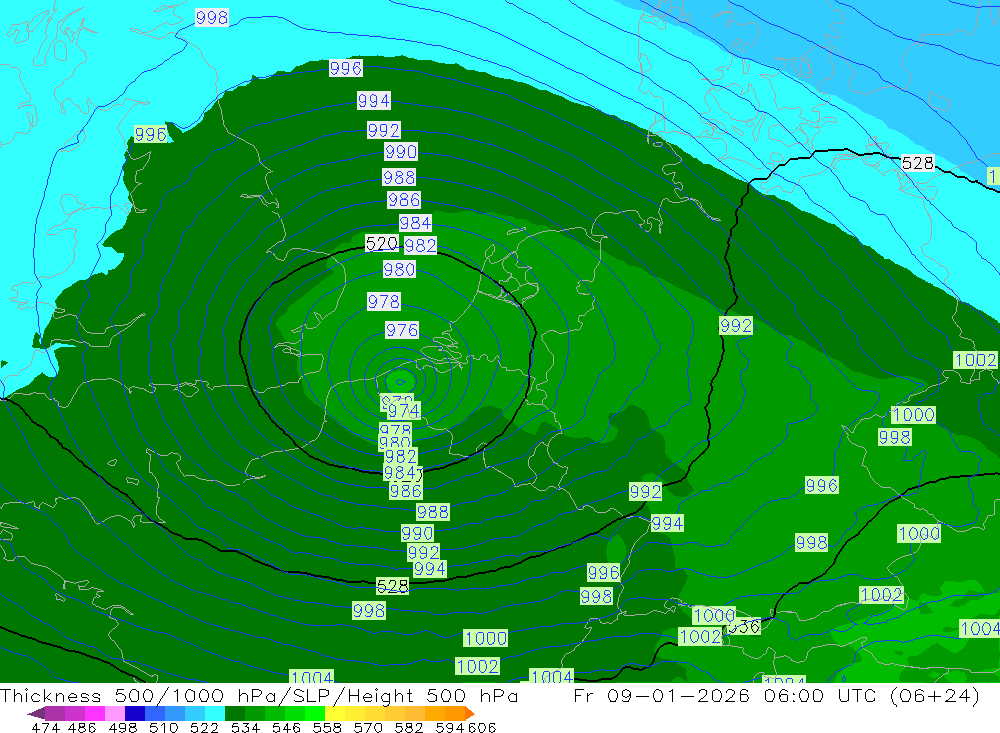Select the first yellow swatch after green
1000x733 pixels.
point(335,713)
